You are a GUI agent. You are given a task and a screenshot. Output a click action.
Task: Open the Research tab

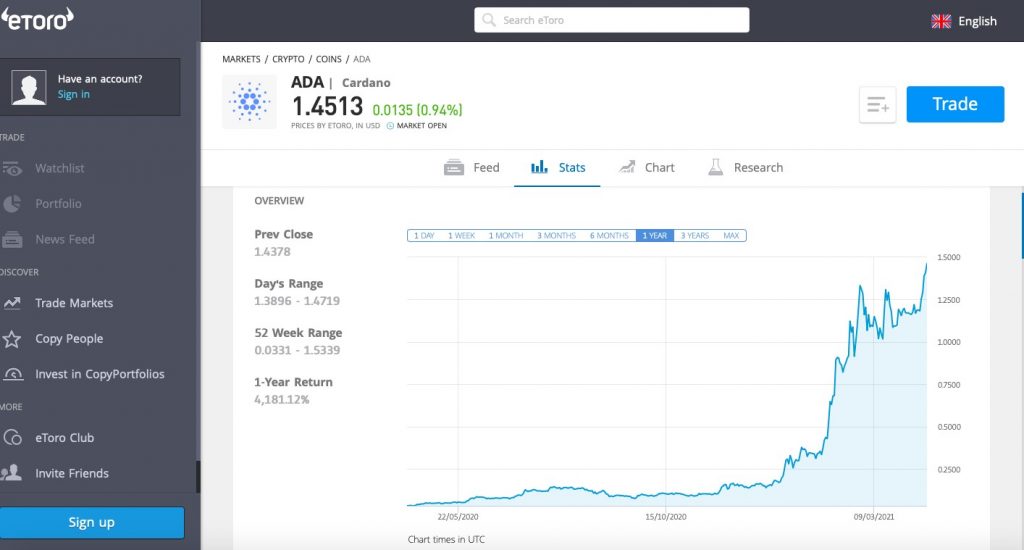coord(746,168)
